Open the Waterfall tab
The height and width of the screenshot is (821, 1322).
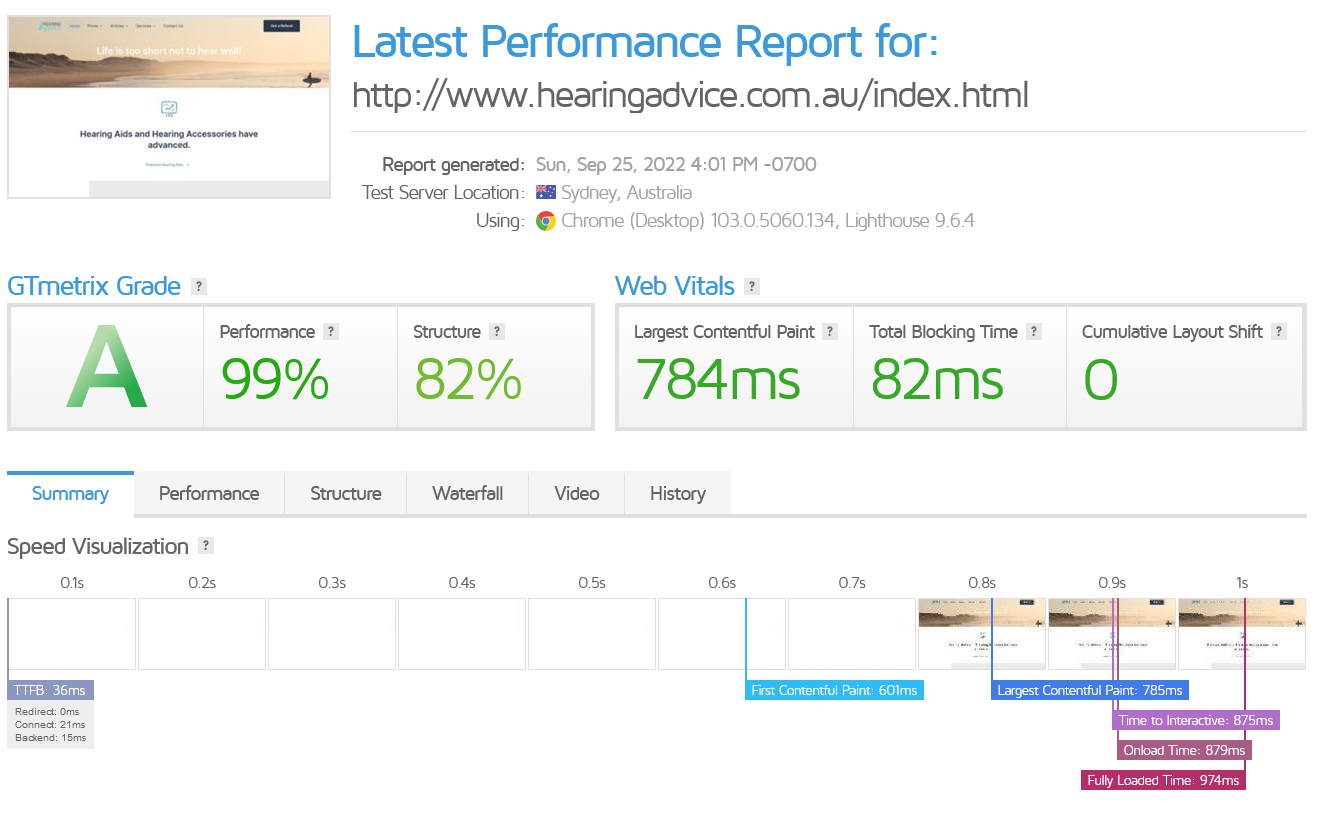click(x=467, y=494)
